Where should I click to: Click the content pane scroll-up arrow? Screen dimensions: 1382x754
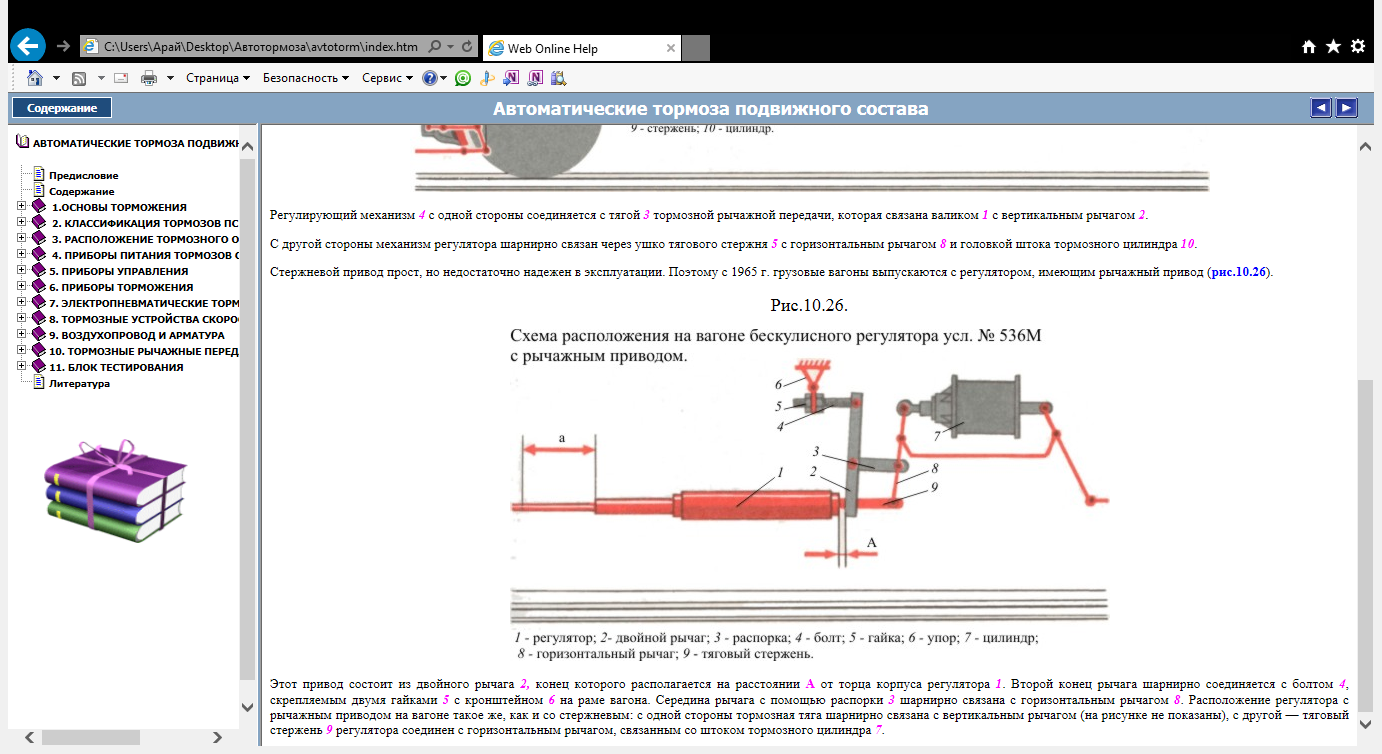1365,148
